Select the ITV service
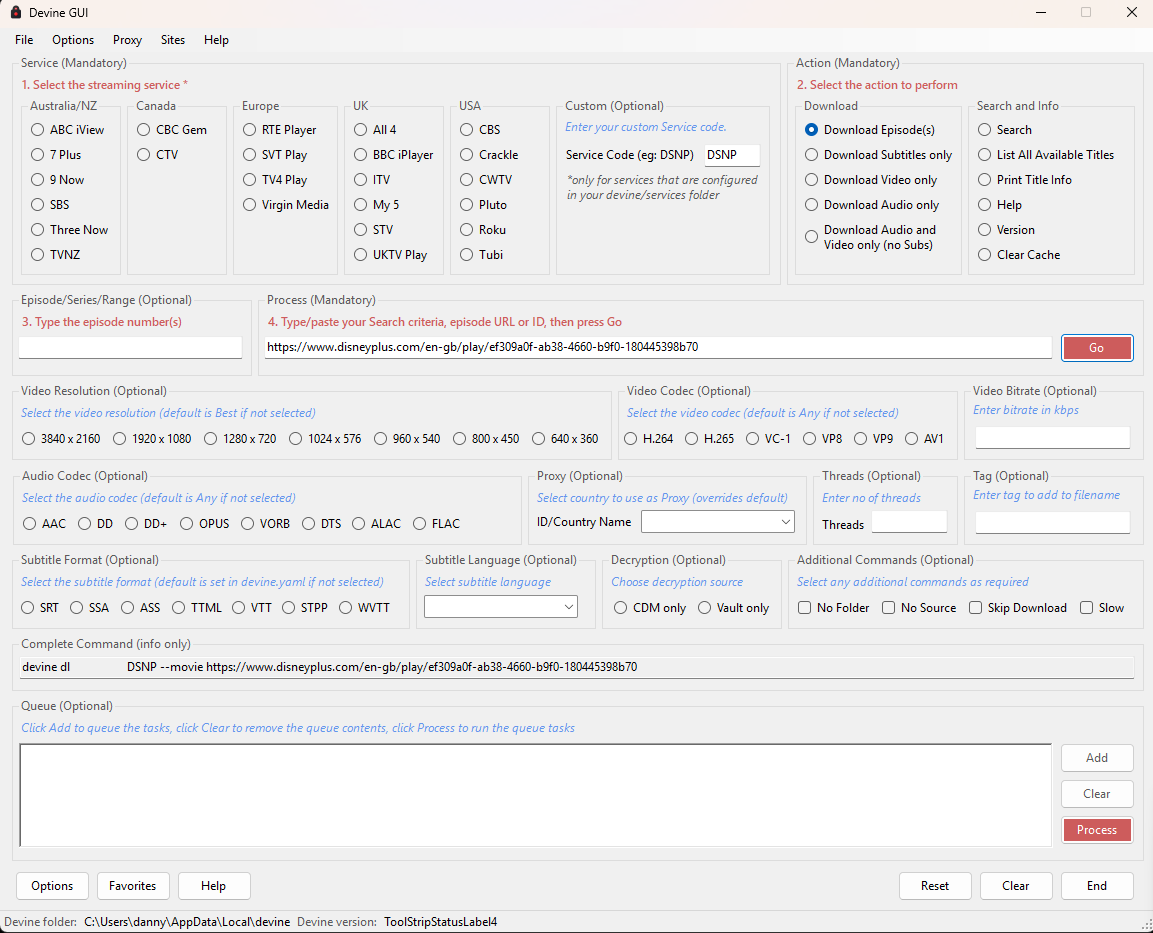 click(372, 179)
